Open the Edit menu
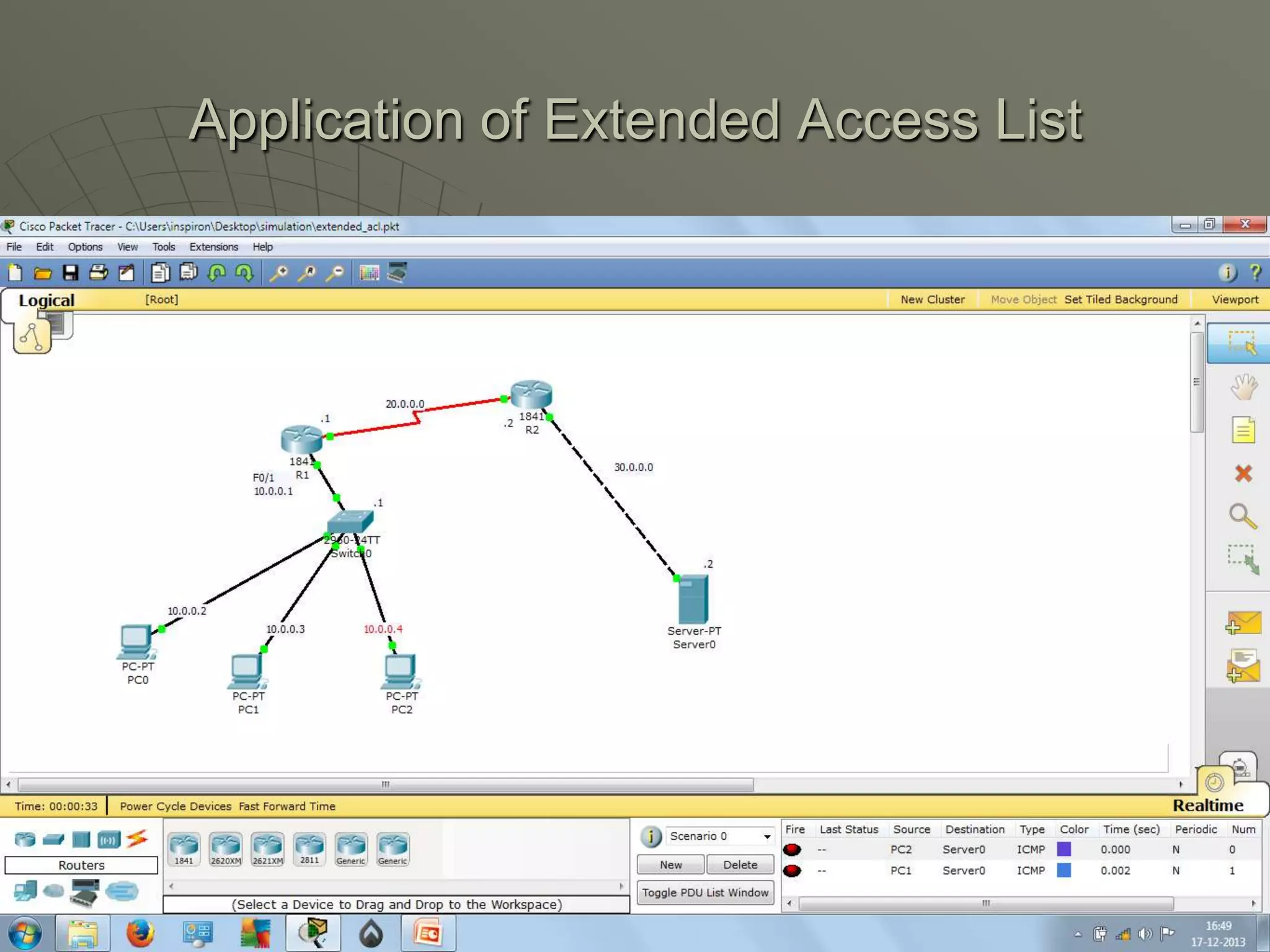The height and width of the screenshot is (952, 1270). [45, 247]
